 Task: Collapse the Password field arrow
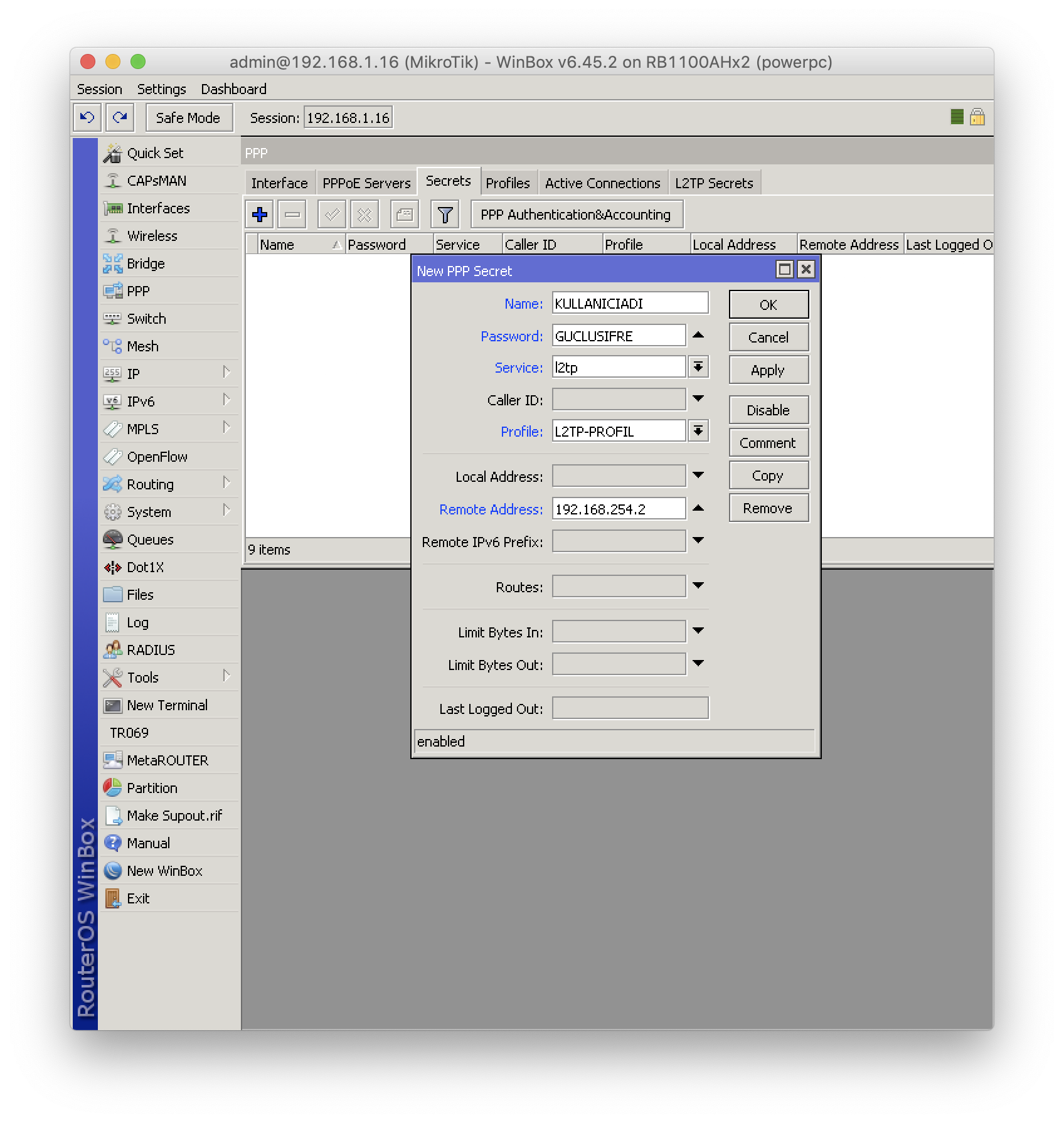[x=698, y=336]
